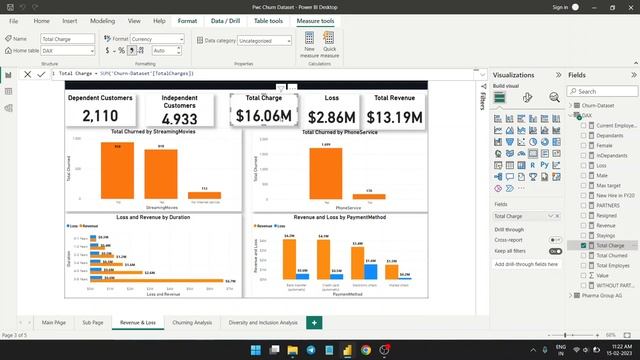Commit the formula with the checkmark icon
Screen dimensions: 640x360
point(41,74)
